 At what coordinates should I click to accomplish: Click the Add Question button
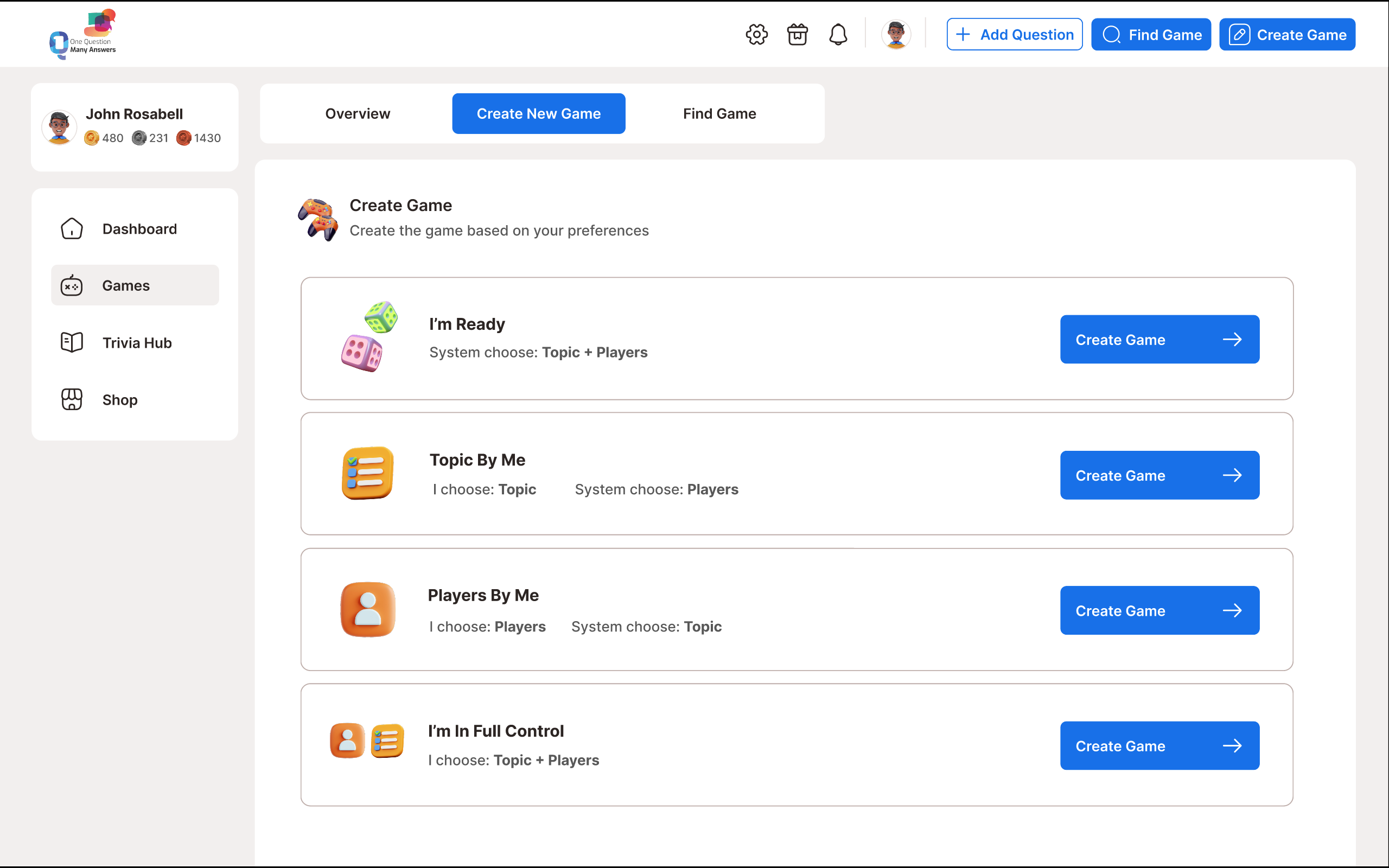click(1014, 34)
